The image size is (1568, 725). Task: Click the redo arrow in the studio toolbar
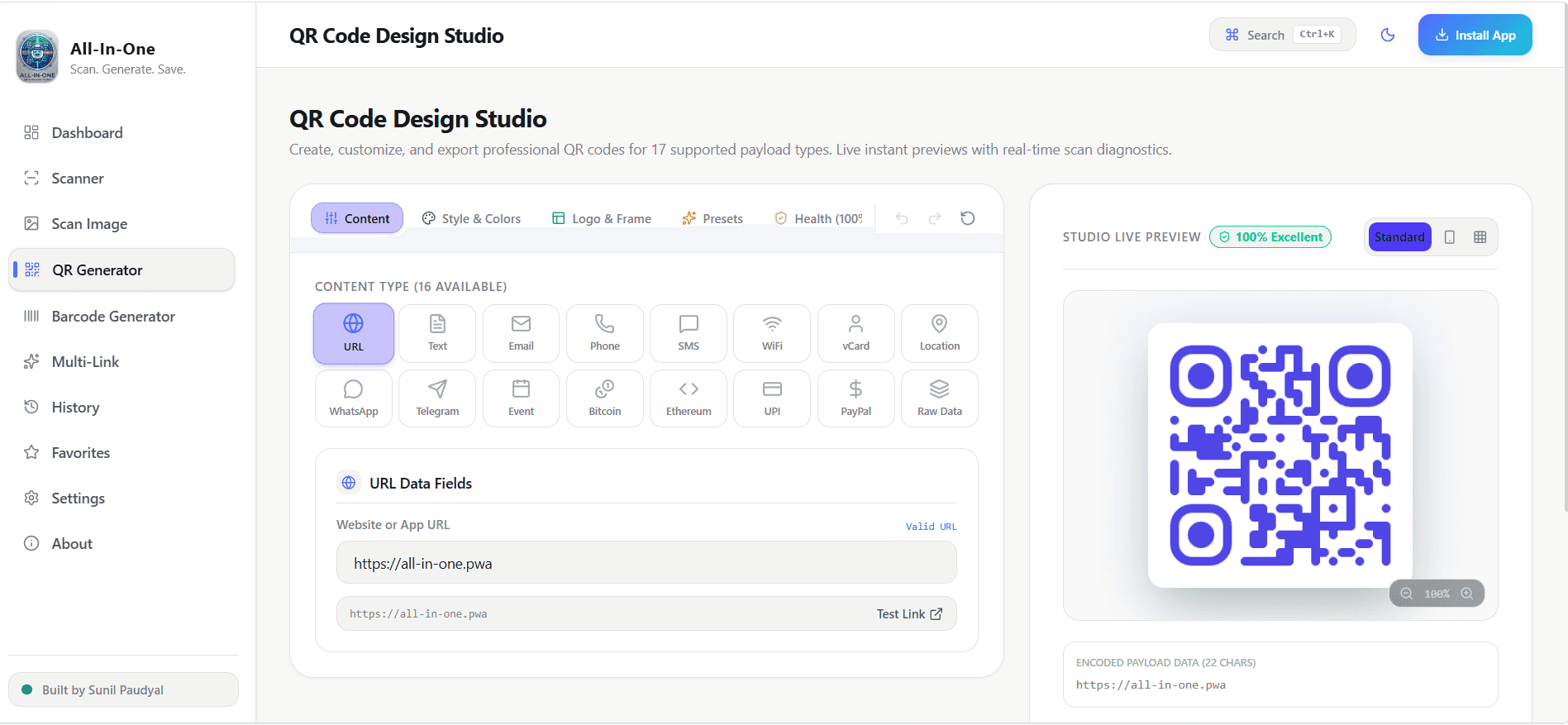(935, 218)
